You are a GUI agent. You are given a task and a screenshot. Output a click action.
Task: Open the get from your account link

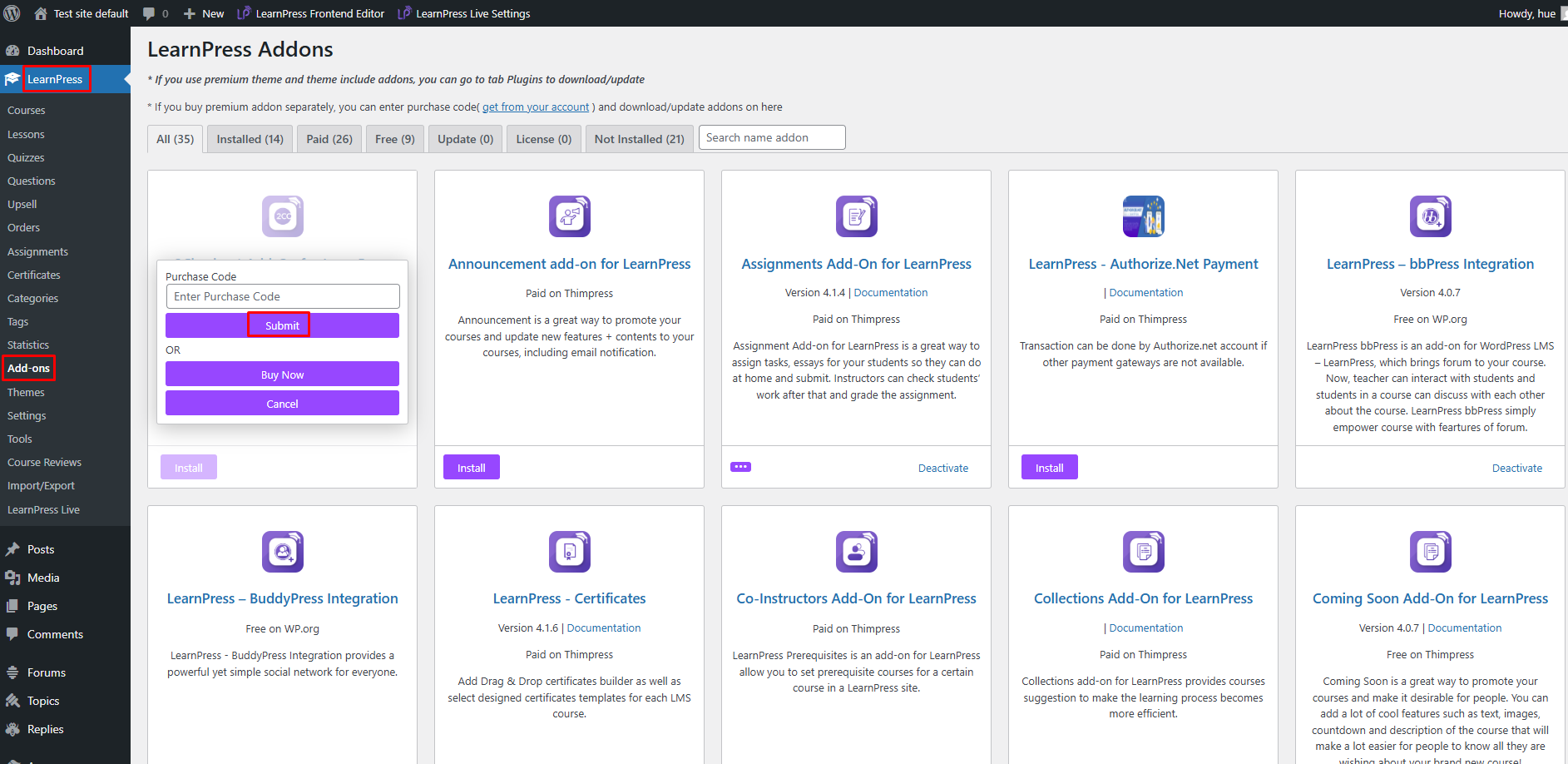[x=536, y=107]
